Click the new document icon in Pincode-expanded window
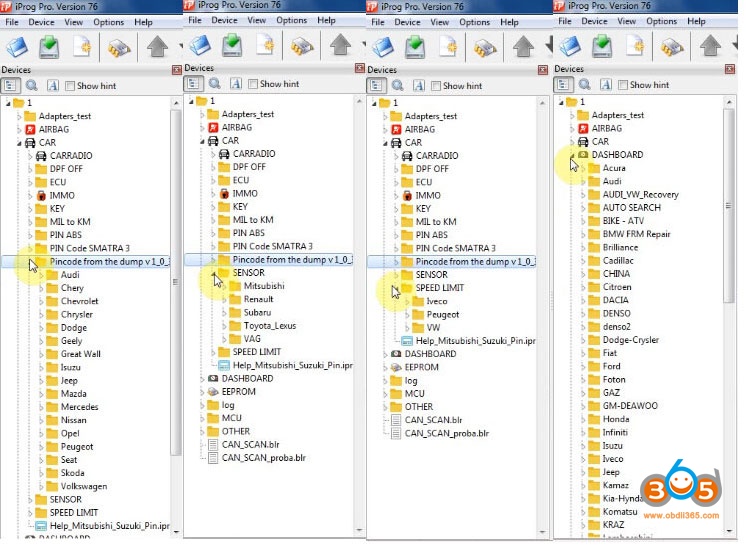This screenshot has width=746, height=551. 82,47
